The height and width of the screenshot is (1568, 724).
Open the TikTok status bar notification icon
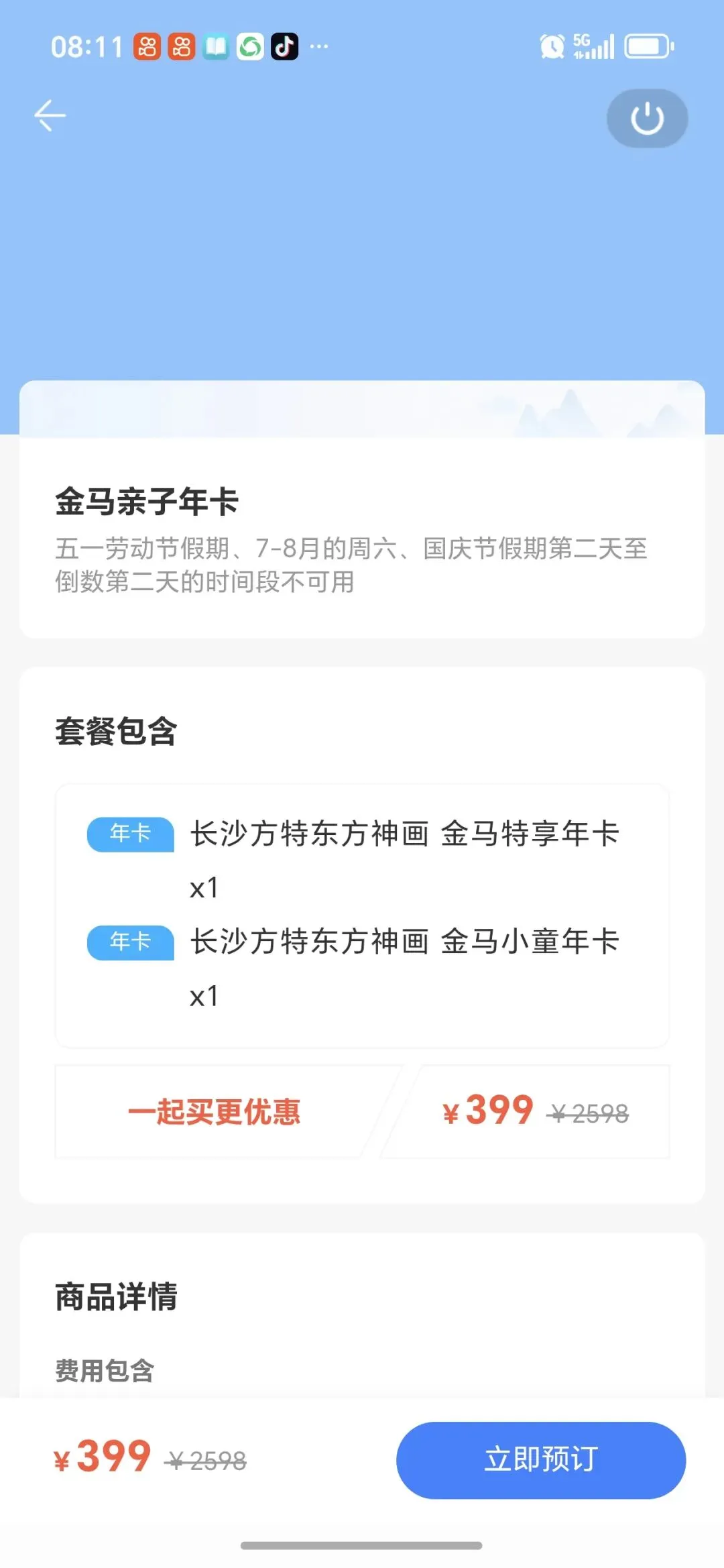(284, 47)
